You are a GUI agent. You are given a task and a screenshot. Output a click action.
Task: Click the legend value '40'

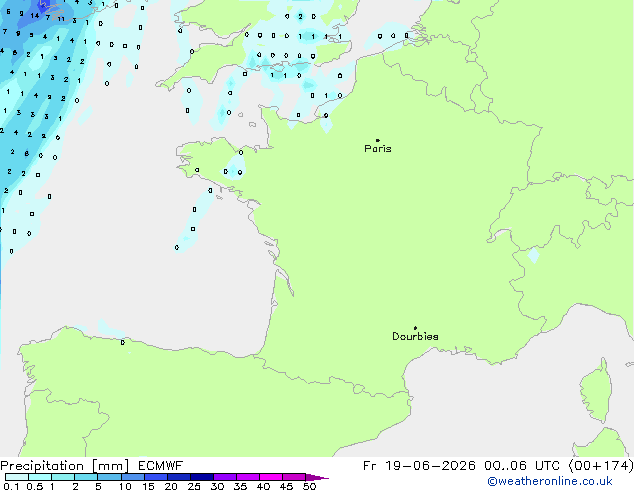click(x=263, y=486)
